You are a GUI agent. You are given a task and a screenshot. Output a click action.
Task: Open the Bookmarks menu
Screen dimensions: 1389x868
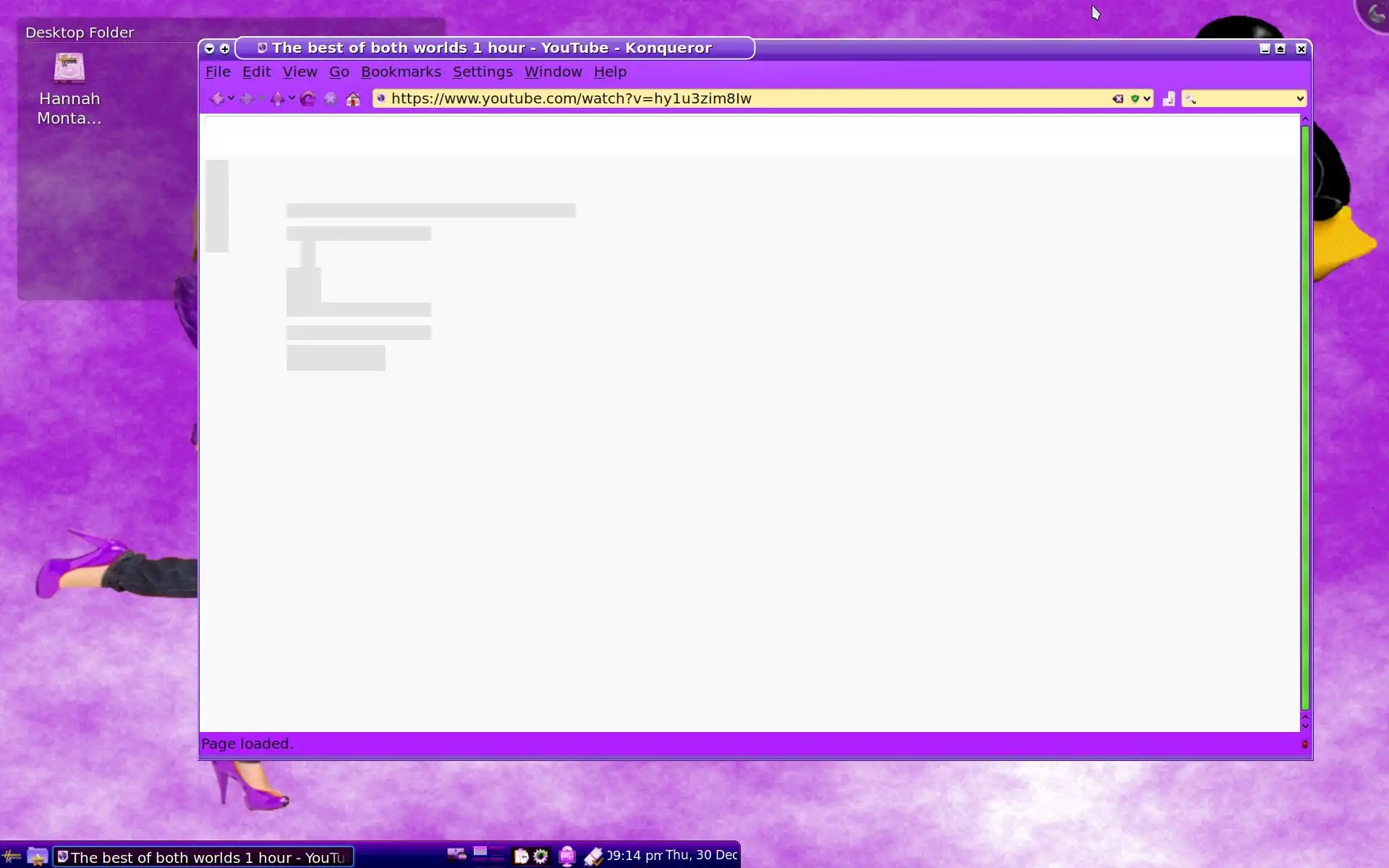401,72
